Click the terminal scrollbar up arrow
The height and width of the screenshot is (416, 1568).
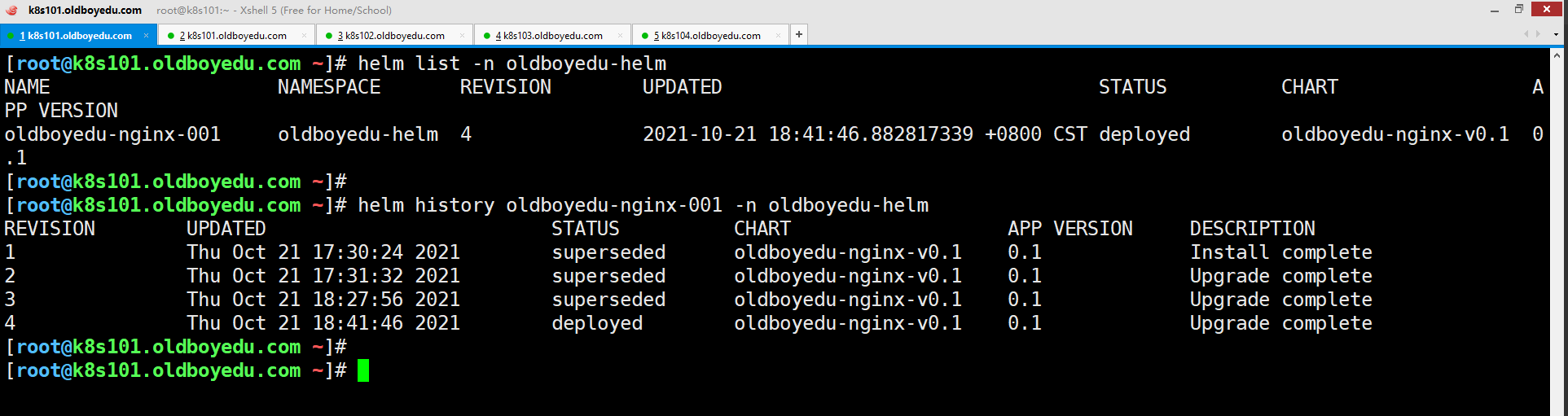tap(1558, 55)
